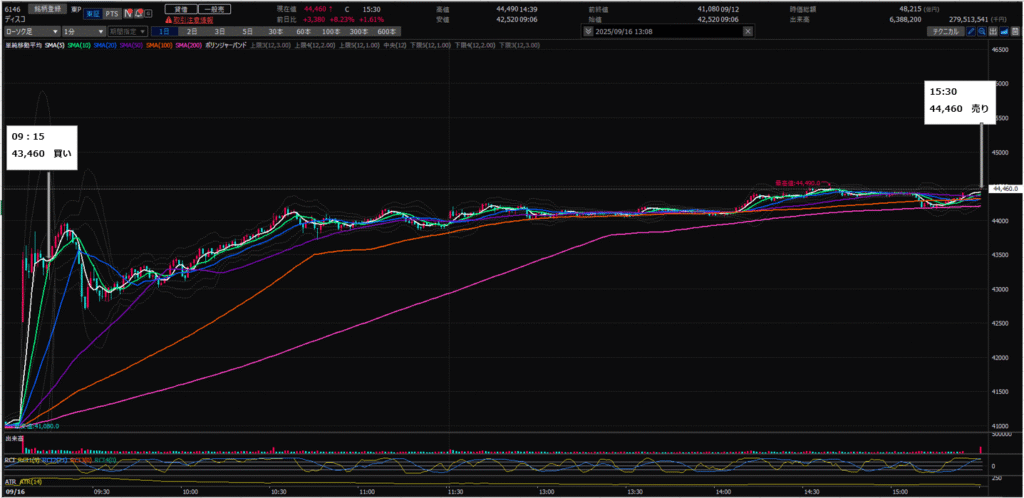Click the 貸借 button
This screenshot has width=1024, height=498.
(181, 9)
